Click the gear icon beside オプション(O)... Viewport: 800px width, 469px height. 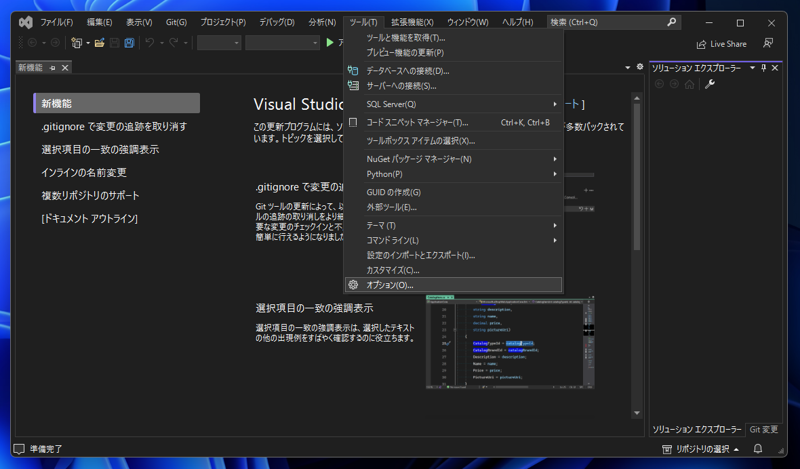coord(353,285)
